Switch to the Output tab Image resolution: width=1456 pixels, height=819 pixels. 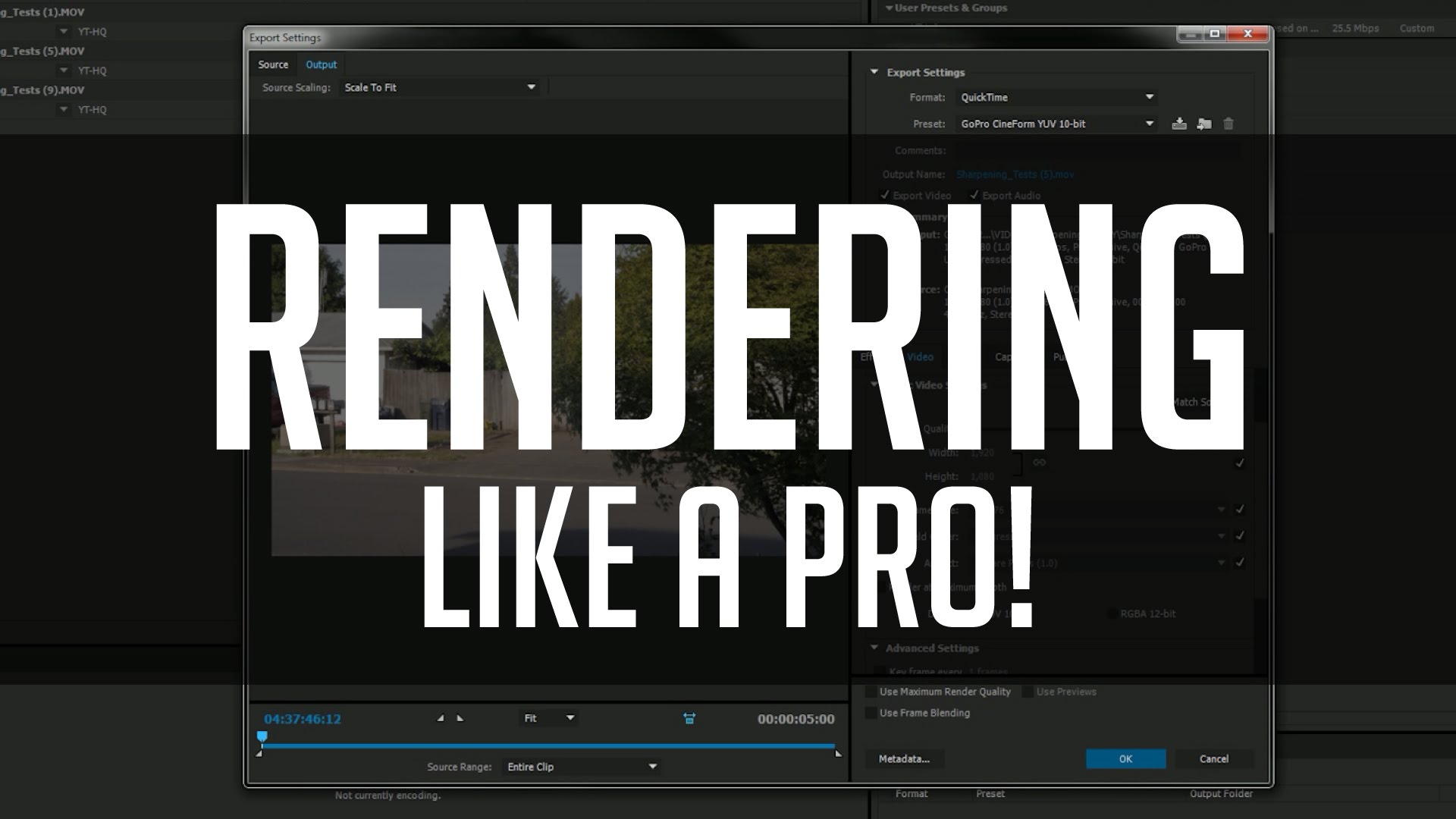pos(322,64)
